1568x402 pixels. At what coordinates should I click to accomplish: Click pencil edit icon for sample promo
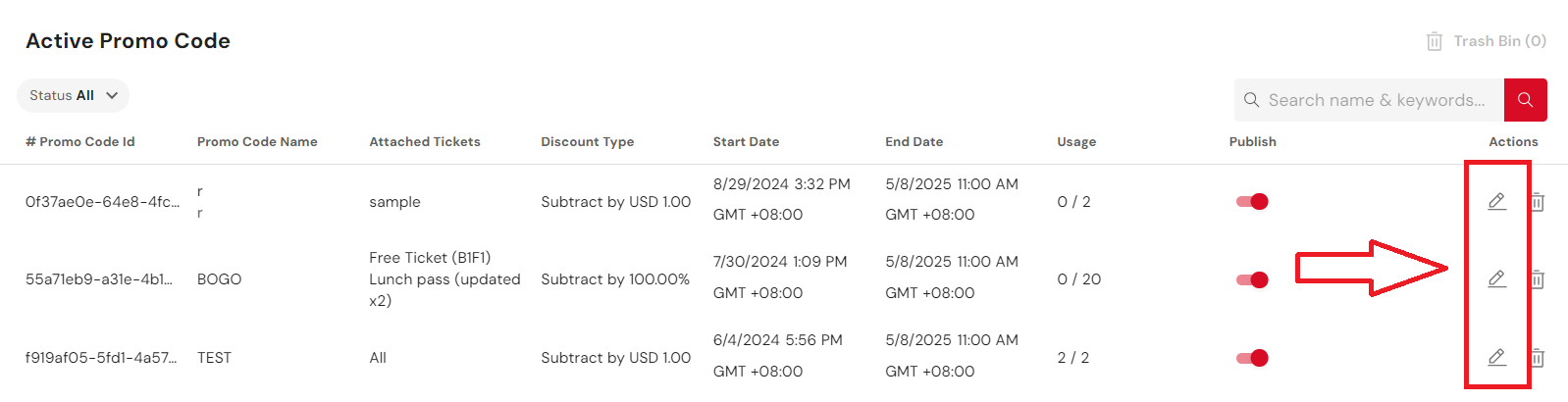point(1496,202)
